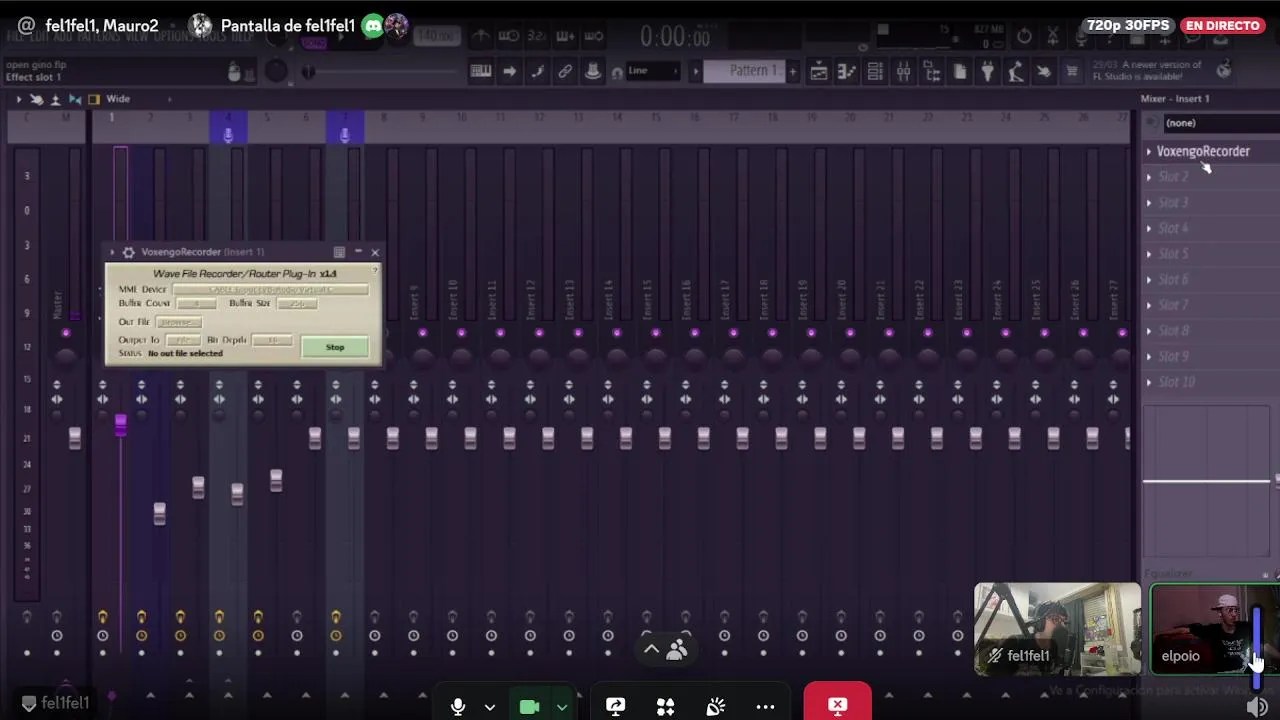Click the fel1fel1 webcam thumbnail

[x=1057, y=629]
